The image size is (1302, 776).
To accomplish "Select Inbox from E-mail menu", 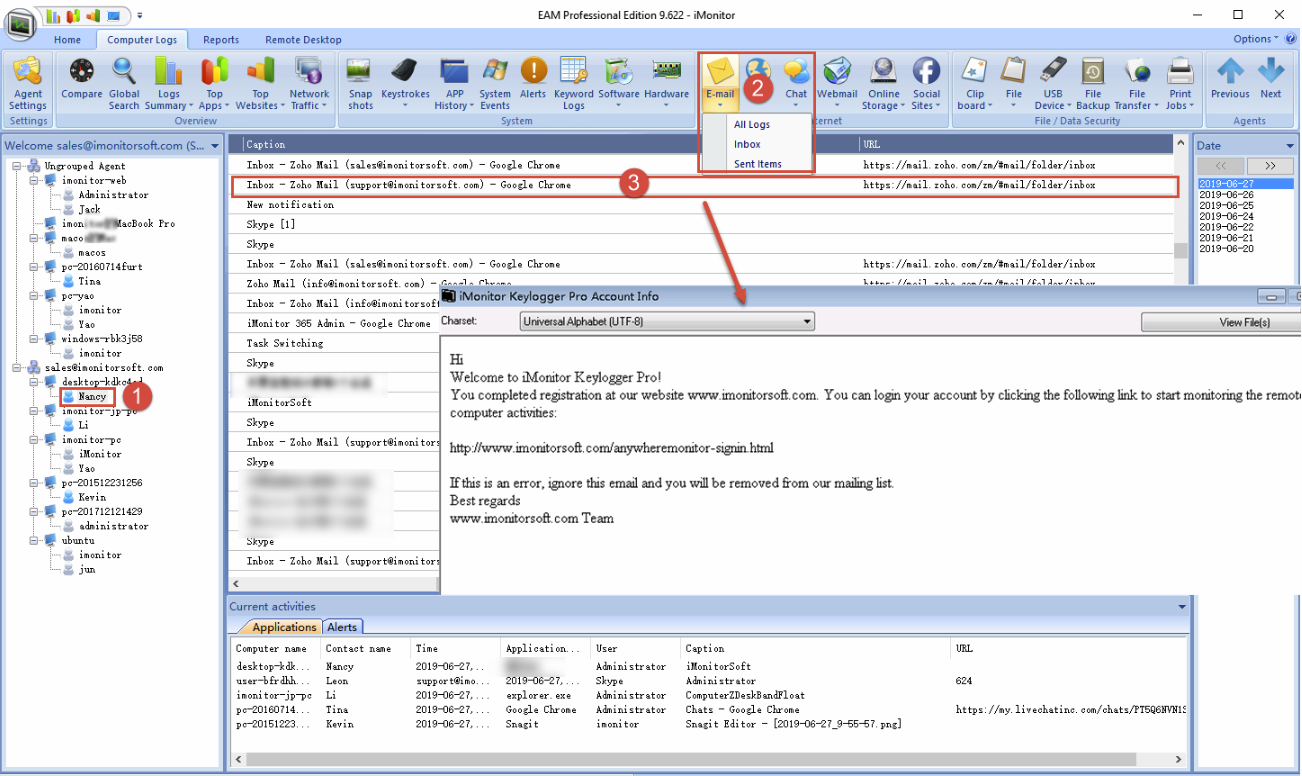I will pos(747,145).
